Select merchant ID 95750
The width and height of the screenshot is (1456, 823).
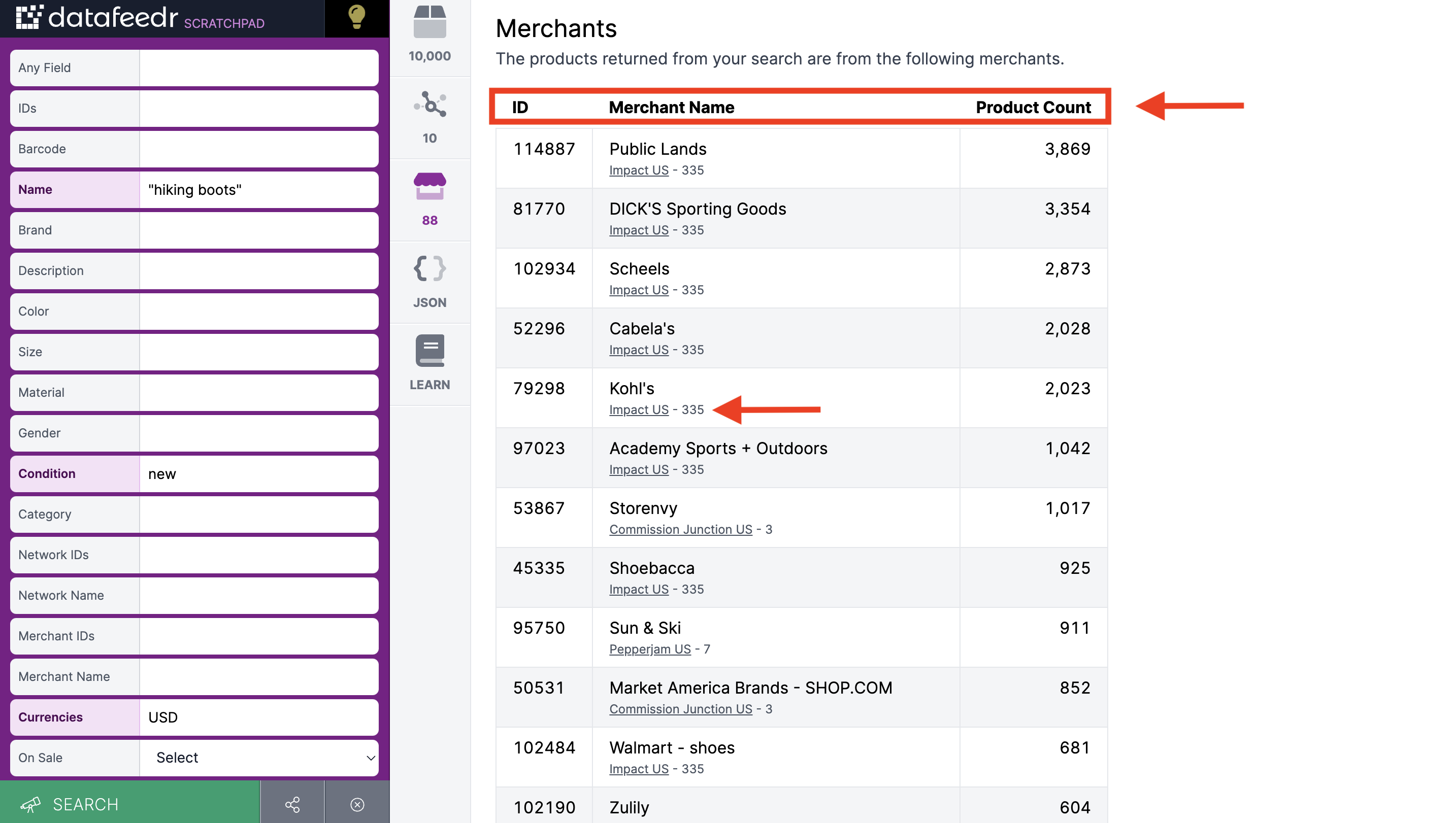539,629
